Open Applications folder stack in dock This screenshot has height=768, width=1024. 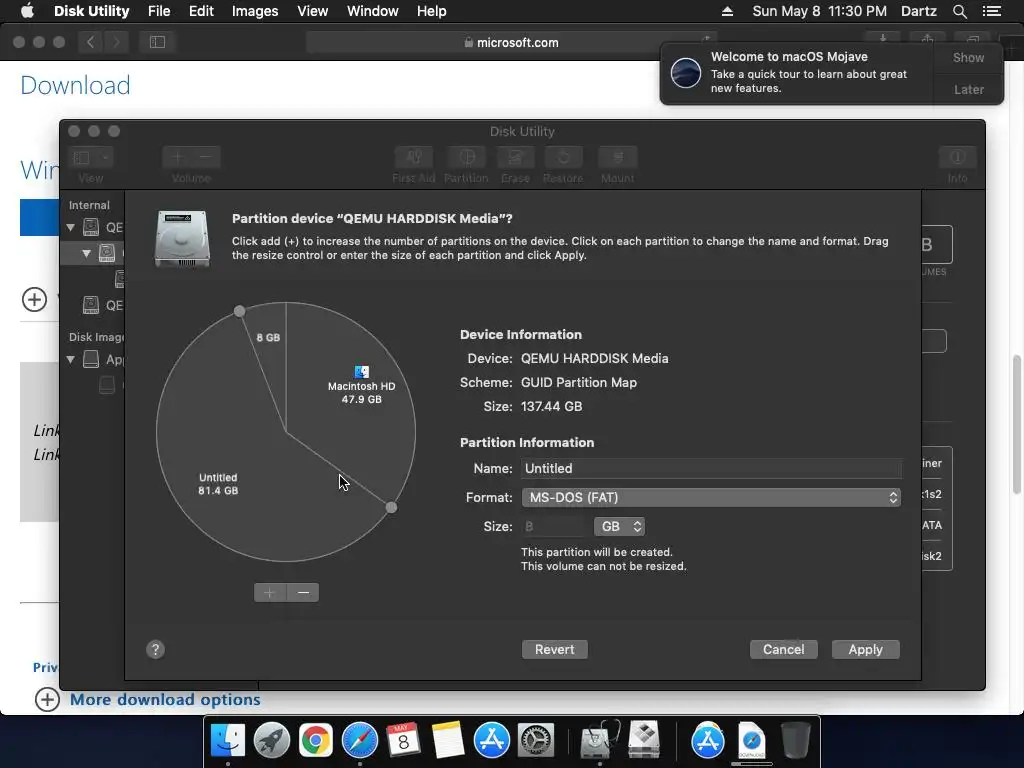(x=708, y=740)
